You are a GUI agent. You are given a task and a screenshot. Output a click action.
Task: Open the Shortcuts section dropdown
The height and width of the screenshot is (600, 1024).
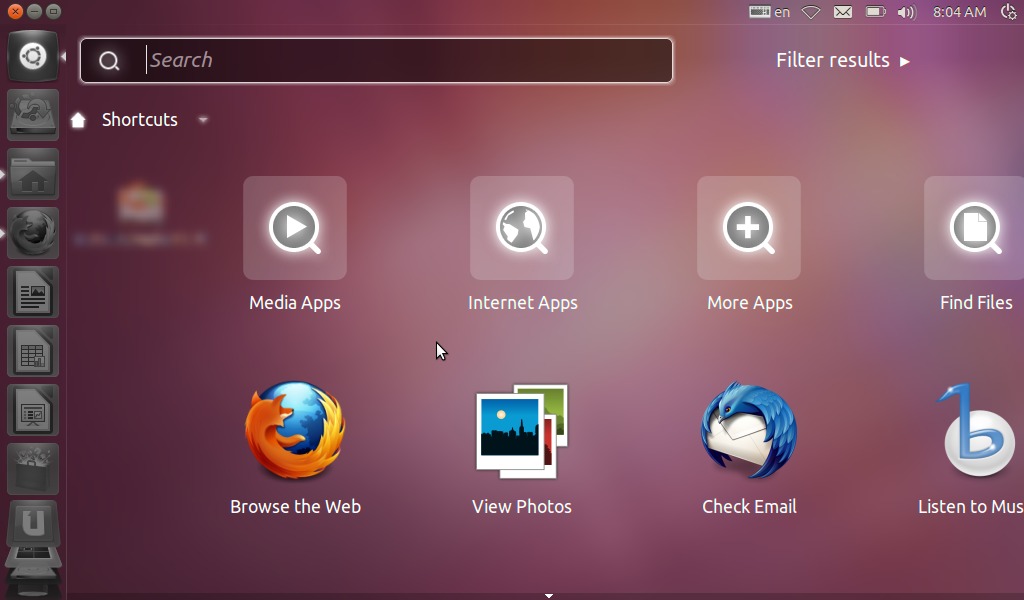203,119
